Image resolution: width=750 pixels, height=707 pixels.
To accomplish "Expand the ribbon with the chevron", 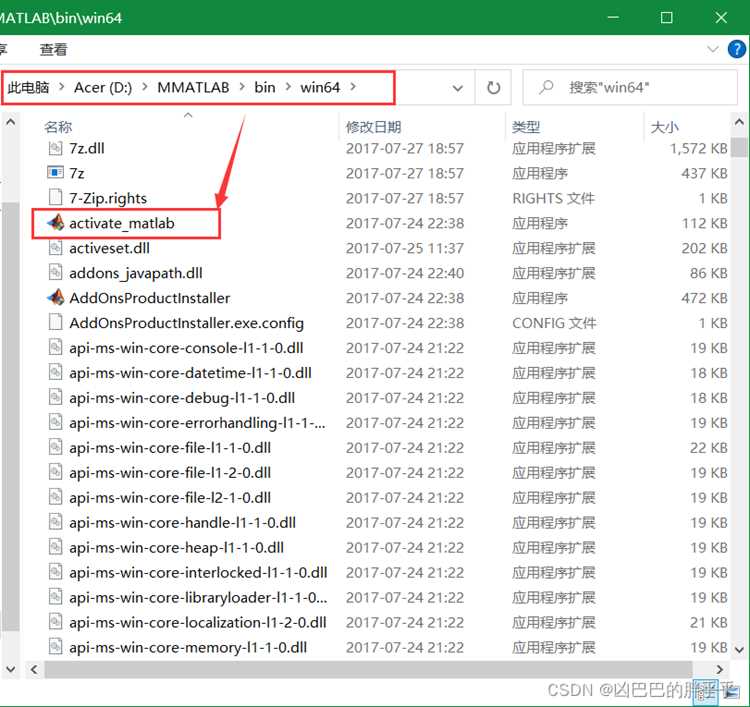I will click(713, 49).
